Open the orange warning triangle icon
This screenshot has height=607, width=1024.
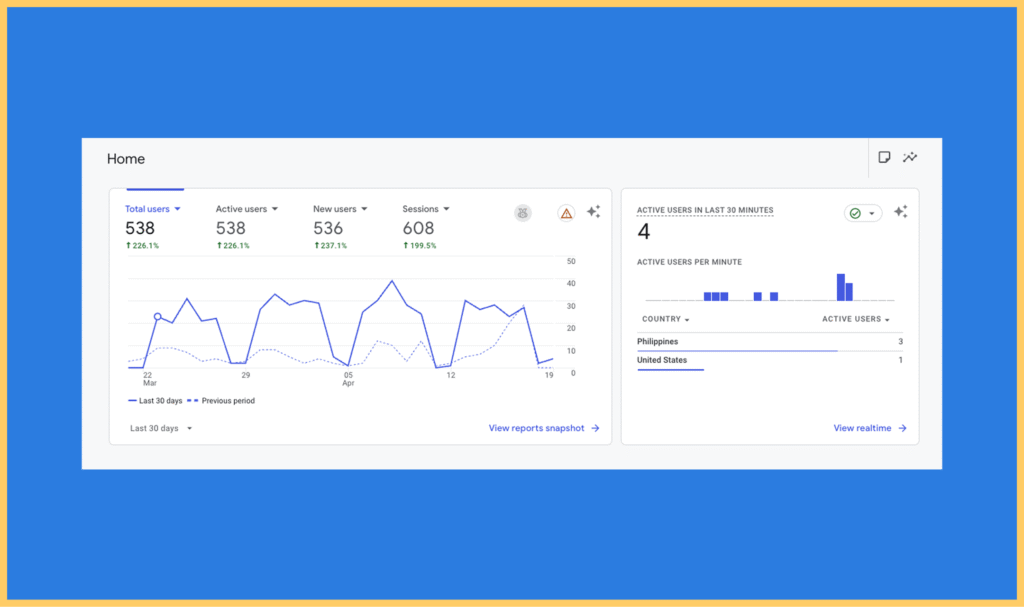(566, 213)
